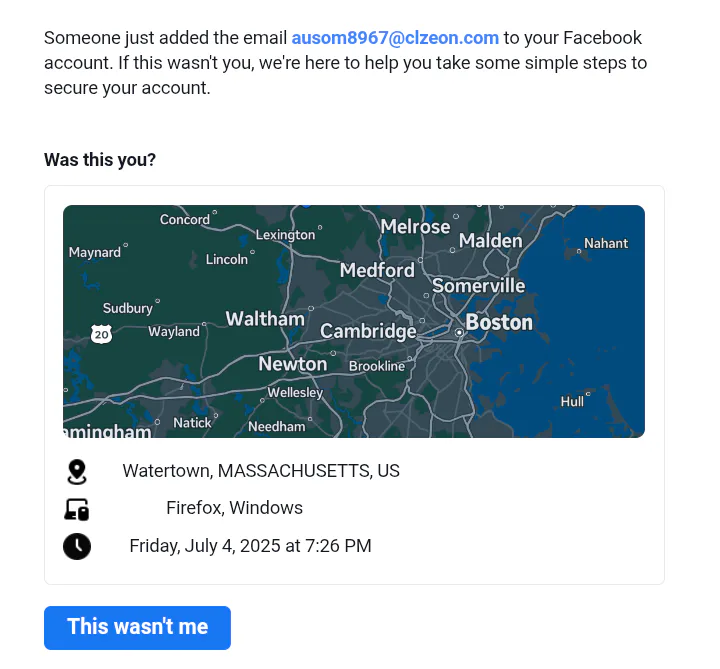Viewport: 720px width, 669px height.
Task: Click the Boston city marker dot
Action: pos(459,332)
